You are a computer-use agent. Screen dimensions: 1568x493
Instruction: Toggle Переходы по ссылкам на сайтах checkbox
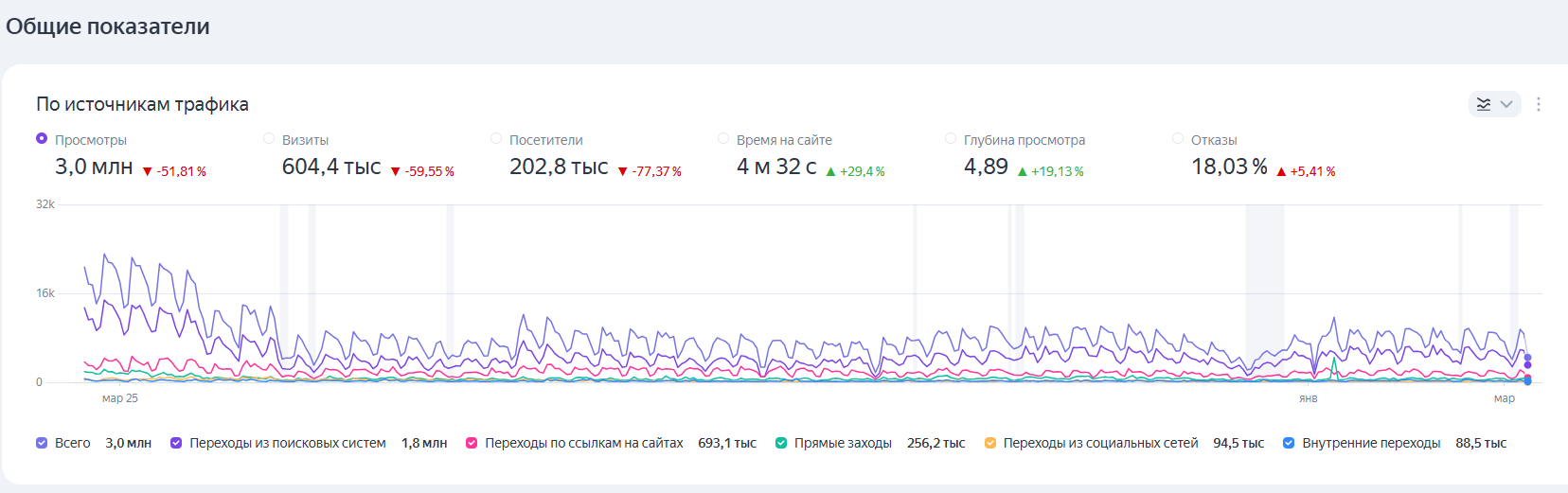472,443
